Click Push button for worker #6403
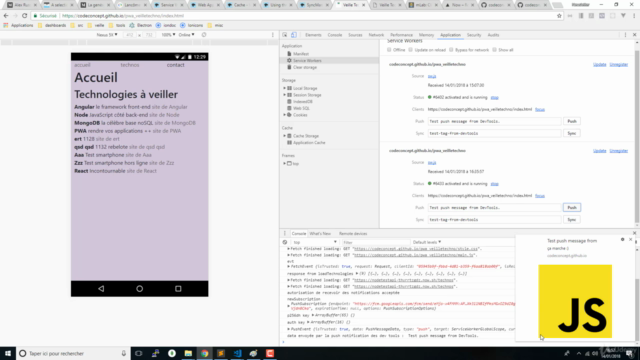Viewport: 640px width, 360px height. [x=571, y=207]
